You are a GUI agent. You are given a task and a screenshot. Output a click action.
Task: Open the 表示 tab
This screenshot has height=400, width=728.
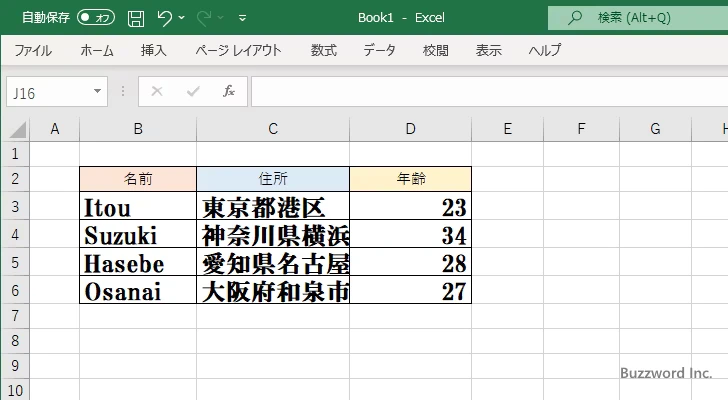(x=488, y=50)
